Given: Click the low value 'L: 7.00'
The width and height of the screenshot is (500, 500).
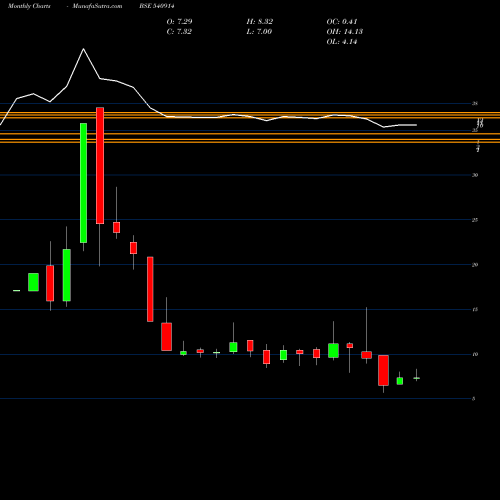Looking at the screenshot, I should point(259,32).
